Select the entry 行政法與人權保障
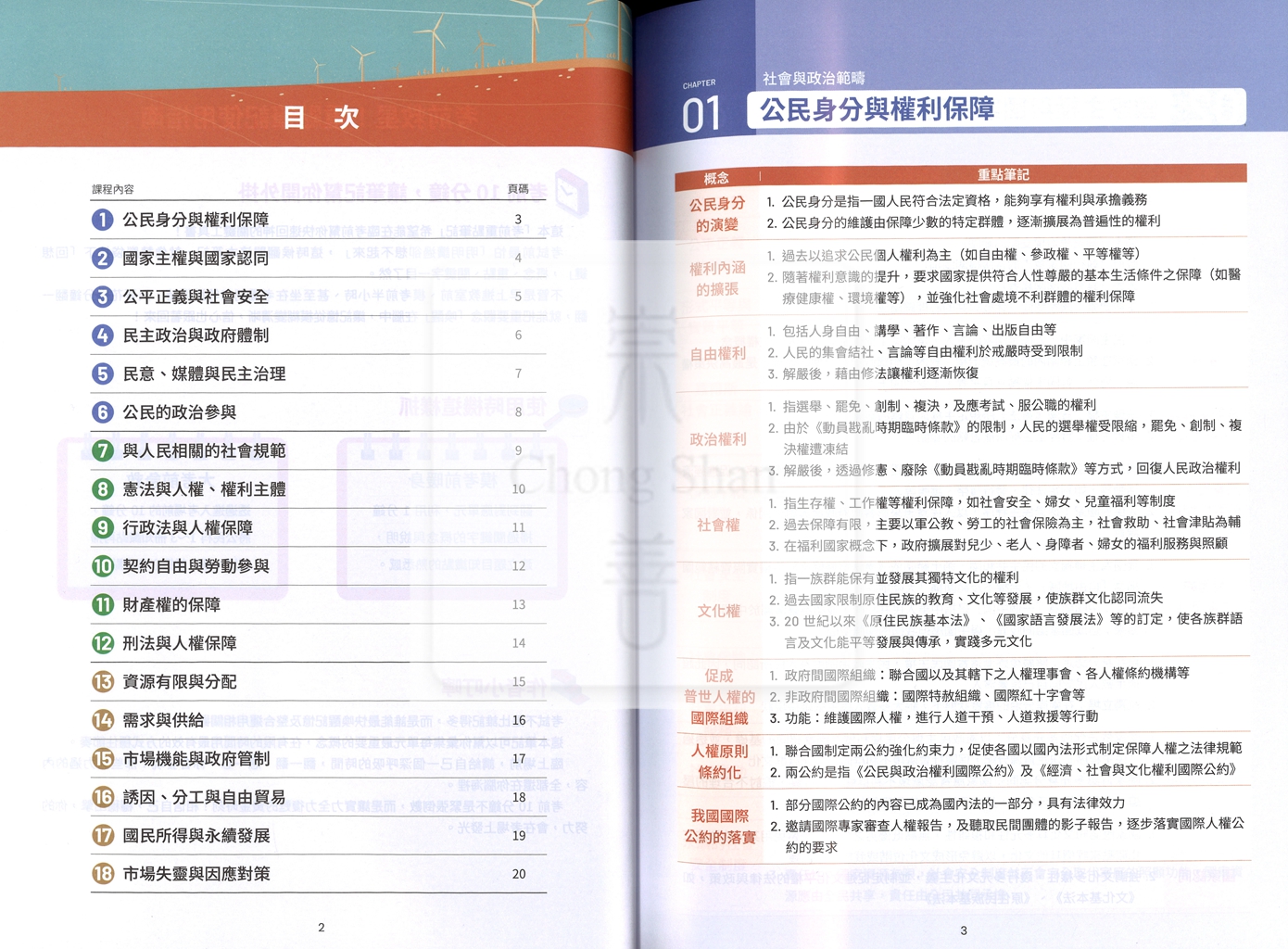This screenshot has height=949, width=1288. tap(188, 527)
